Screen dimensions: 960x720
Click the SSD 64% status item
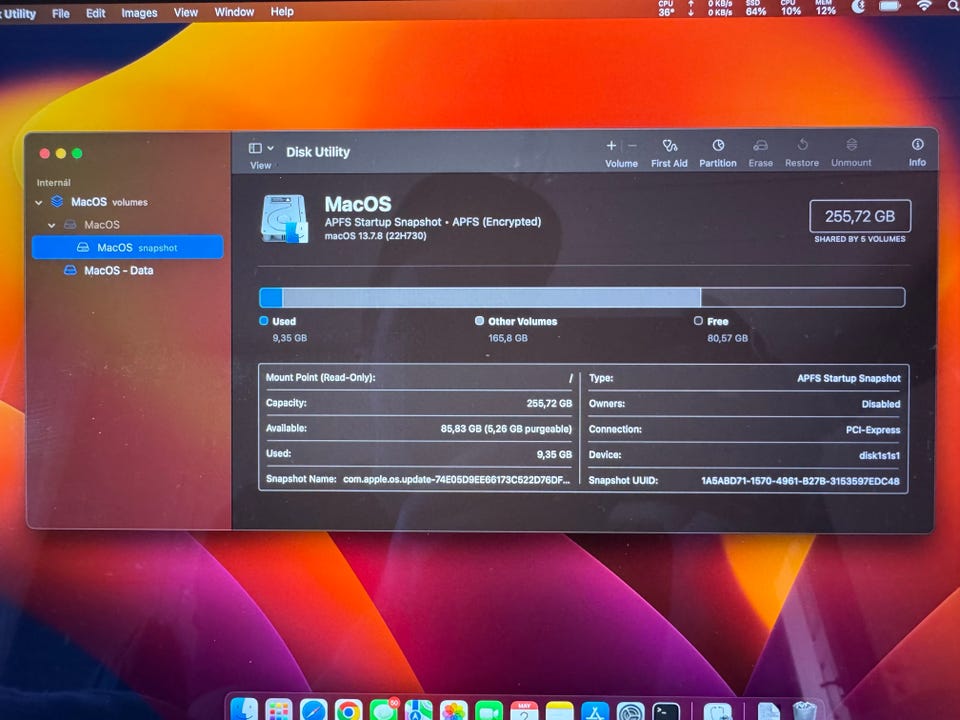click(756, 8)
